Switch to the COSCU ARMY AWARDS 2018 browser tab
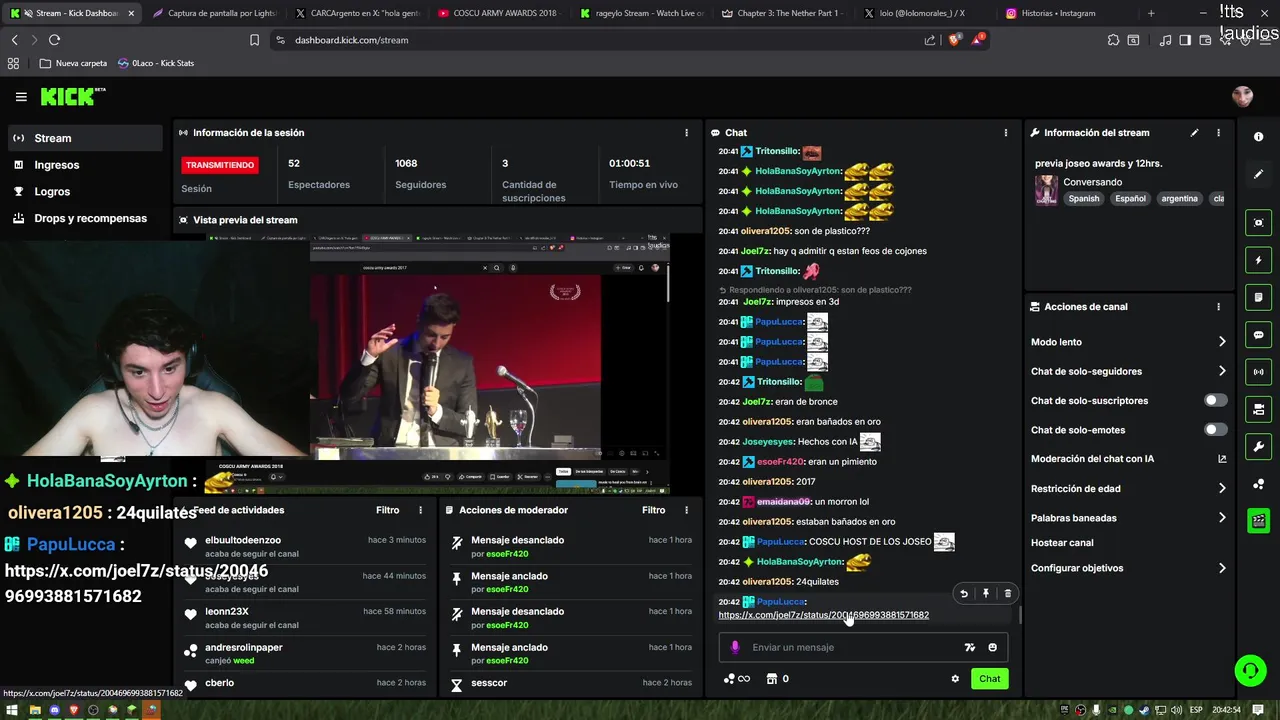The width and height of the screenshot is (1280, 720). 497,13
